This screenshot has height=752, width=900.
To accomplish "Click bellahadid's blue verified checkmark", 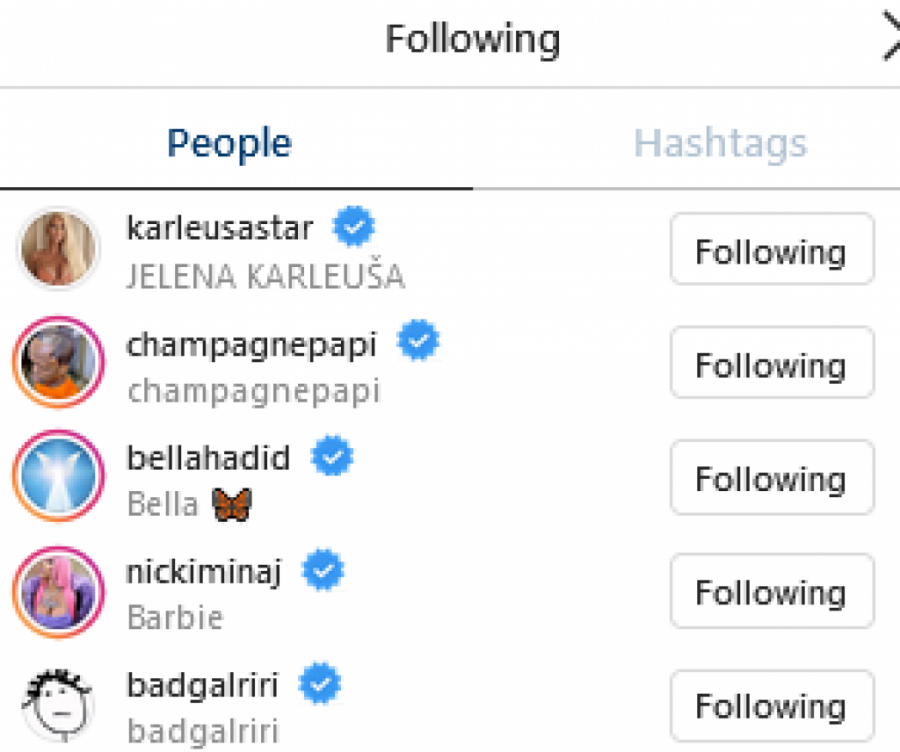I will 331,458.
